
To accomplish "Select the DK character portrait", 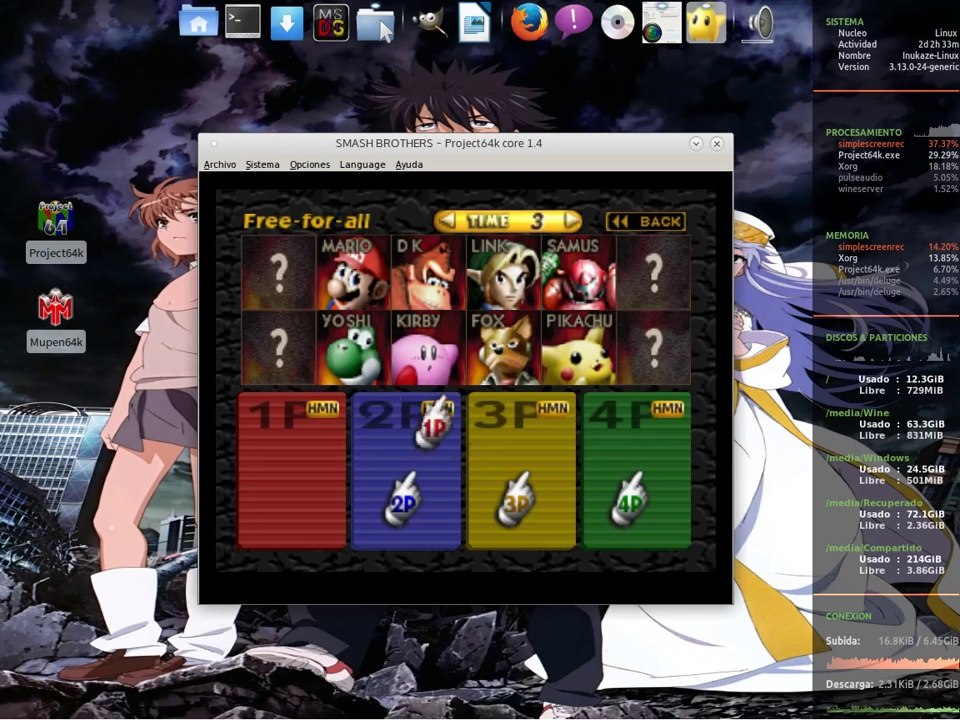I will 428,272.
